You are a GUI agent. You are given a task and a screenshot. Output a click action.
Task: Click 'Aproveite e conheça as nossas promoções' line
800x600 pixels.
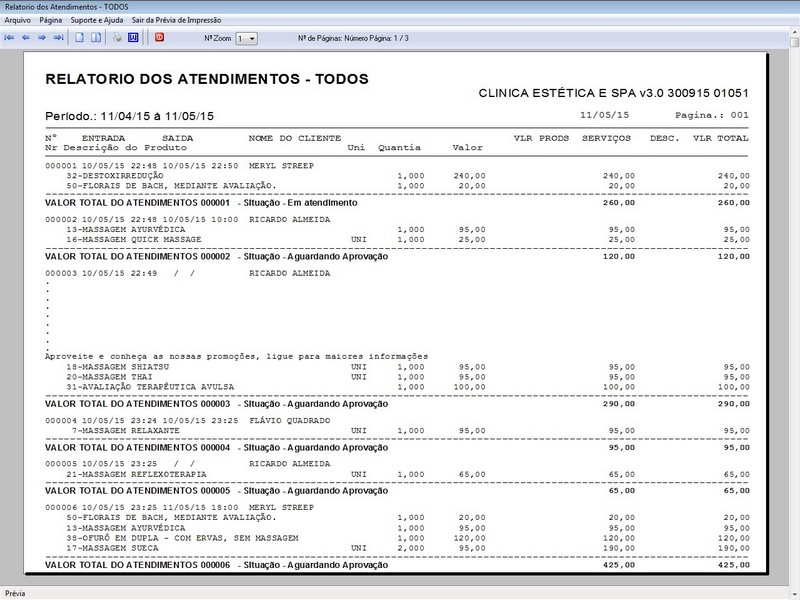(x=237, y=357)
